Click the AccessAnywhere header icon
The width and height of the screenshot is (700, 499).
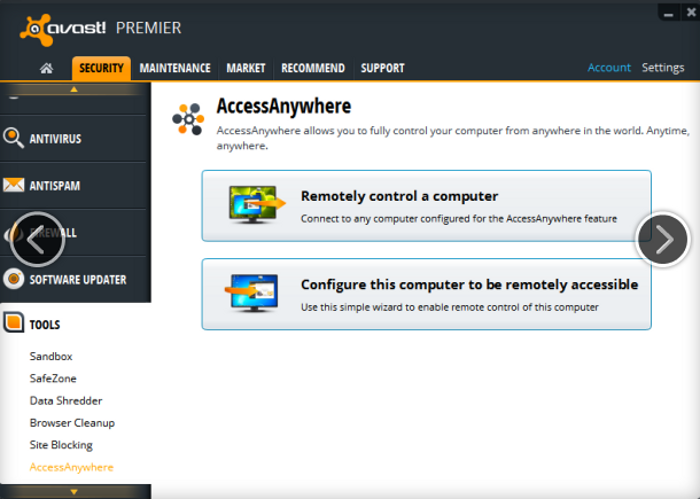click(188, 119)
